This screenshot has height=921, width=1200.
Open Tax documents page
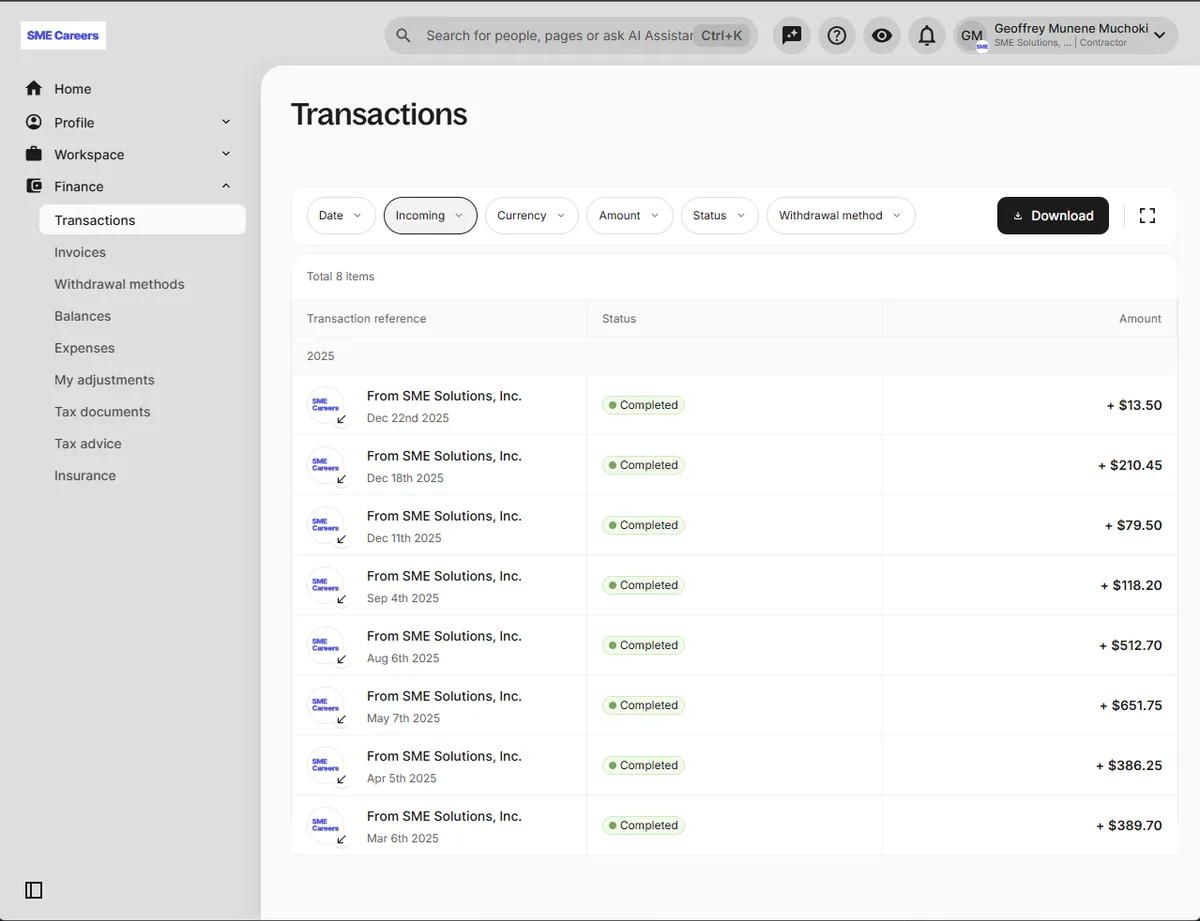[102, 412]
